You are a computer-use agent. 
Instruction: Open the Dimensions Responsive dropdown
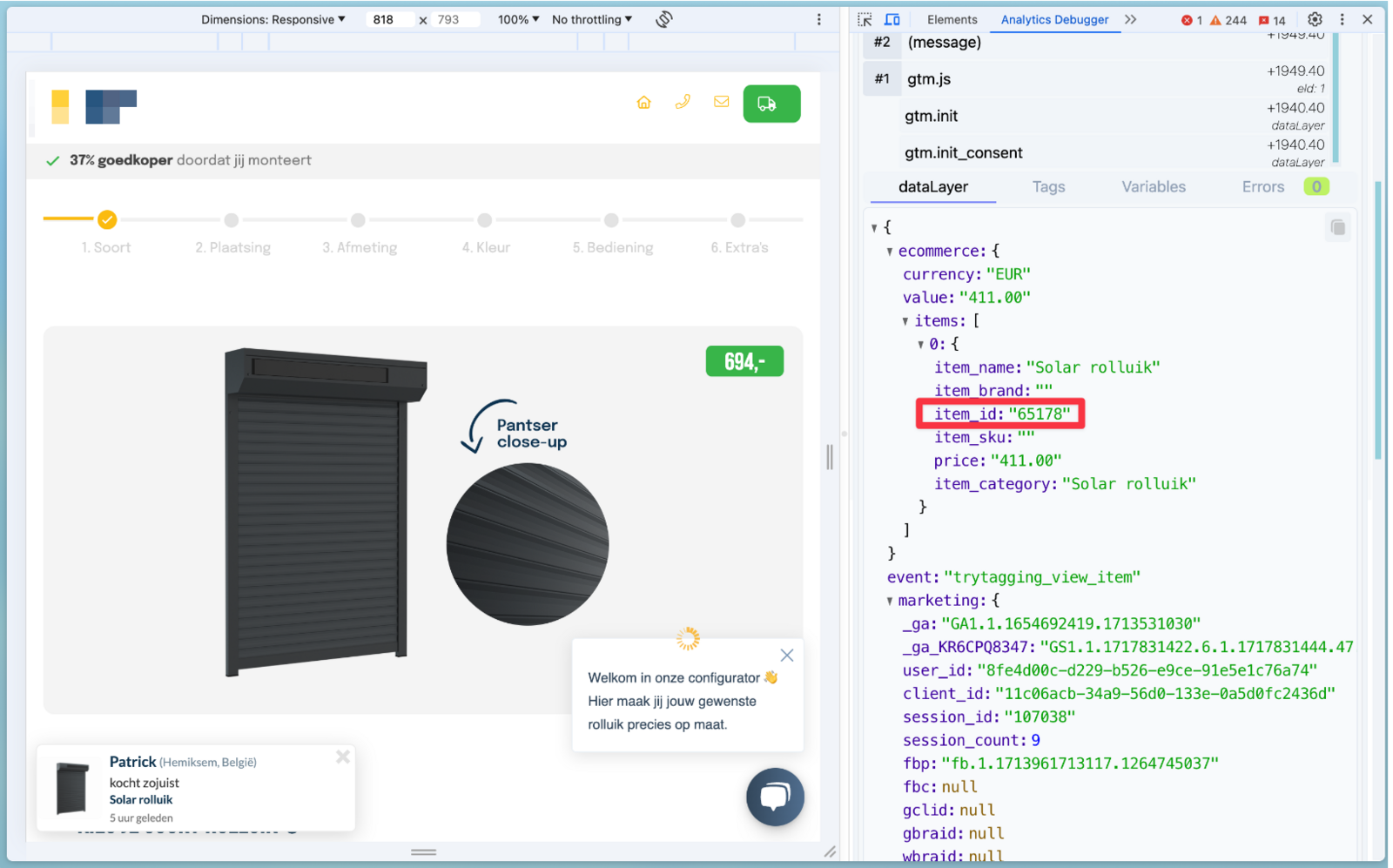(x=273, y=19)
